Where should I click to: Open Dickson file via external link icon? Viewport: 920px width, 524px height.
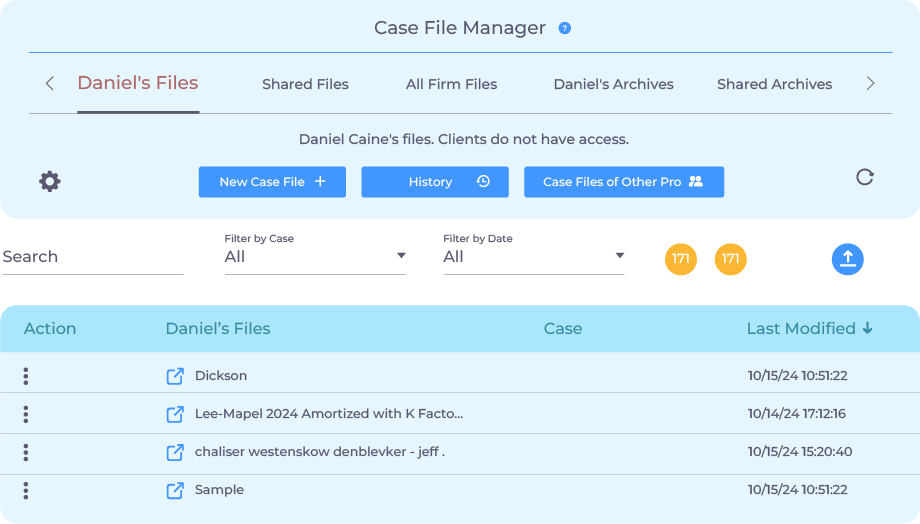[175, 376]
